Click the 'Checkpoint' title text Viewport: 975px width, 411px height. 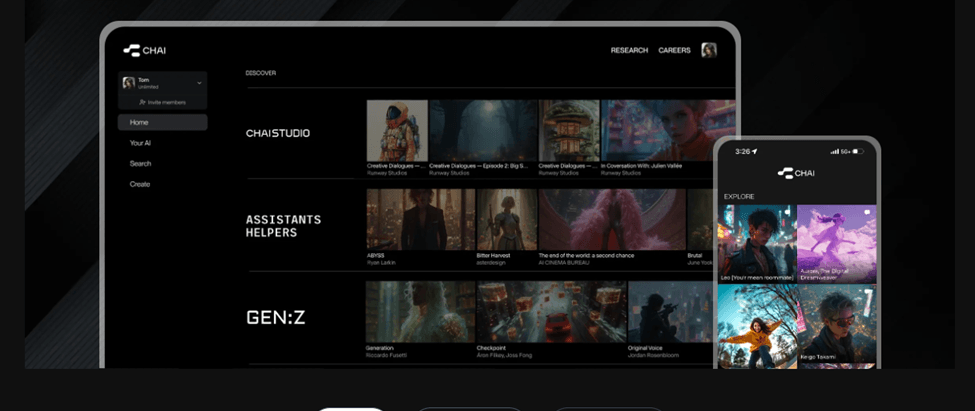click(x=491, y=348)
